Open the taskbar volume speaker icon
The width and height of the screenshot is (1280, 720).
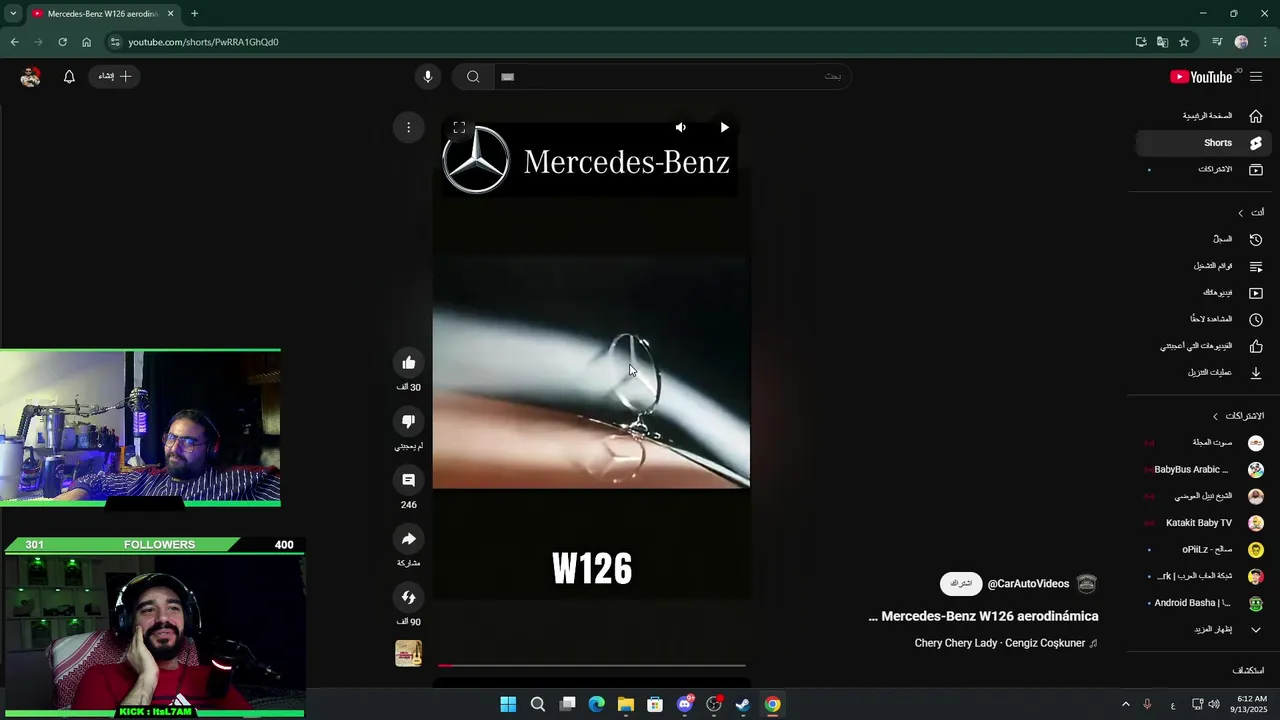(x=1214, y=704)
